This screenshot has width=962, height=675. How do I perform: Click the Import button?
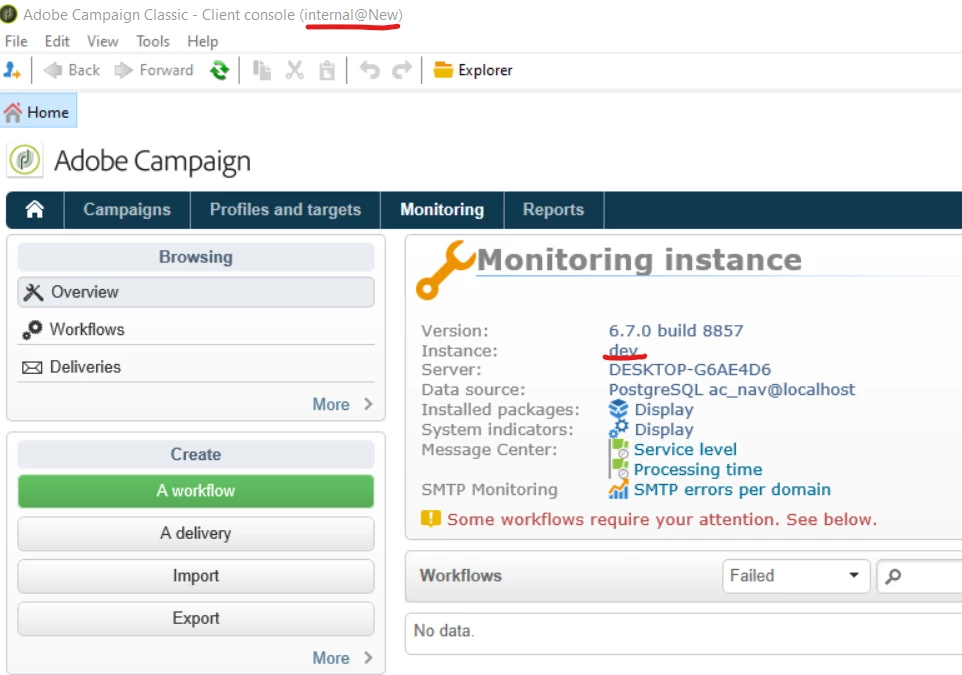coord(196,576)
